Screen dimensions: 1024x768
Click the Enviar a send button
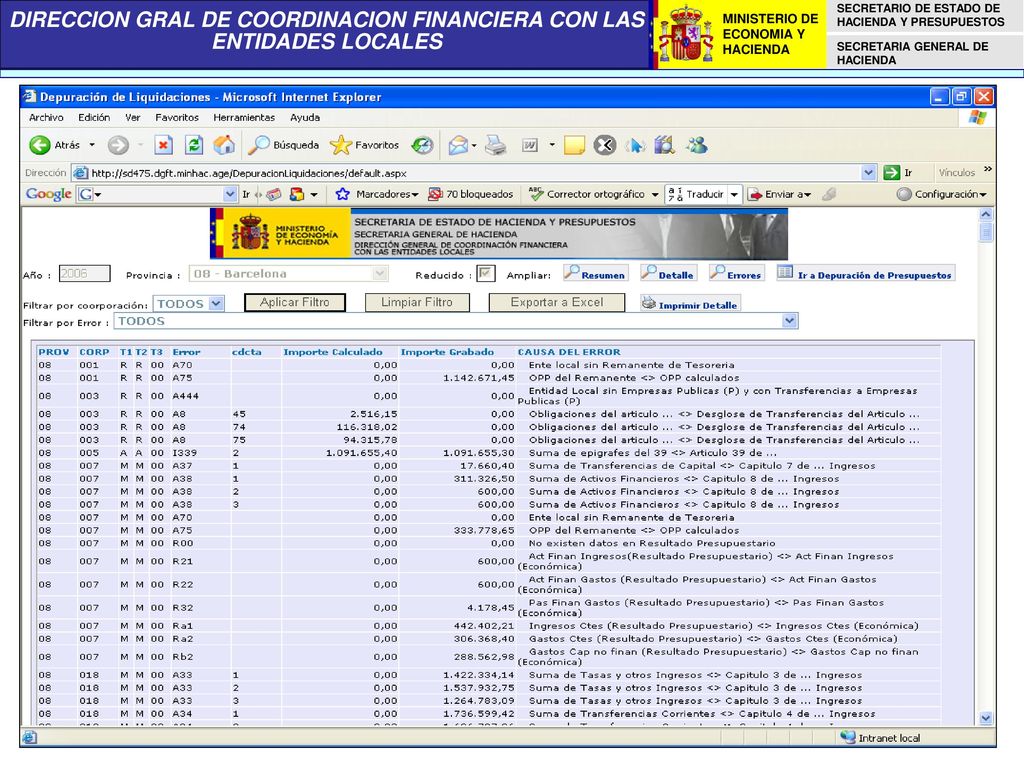(778, 194)
